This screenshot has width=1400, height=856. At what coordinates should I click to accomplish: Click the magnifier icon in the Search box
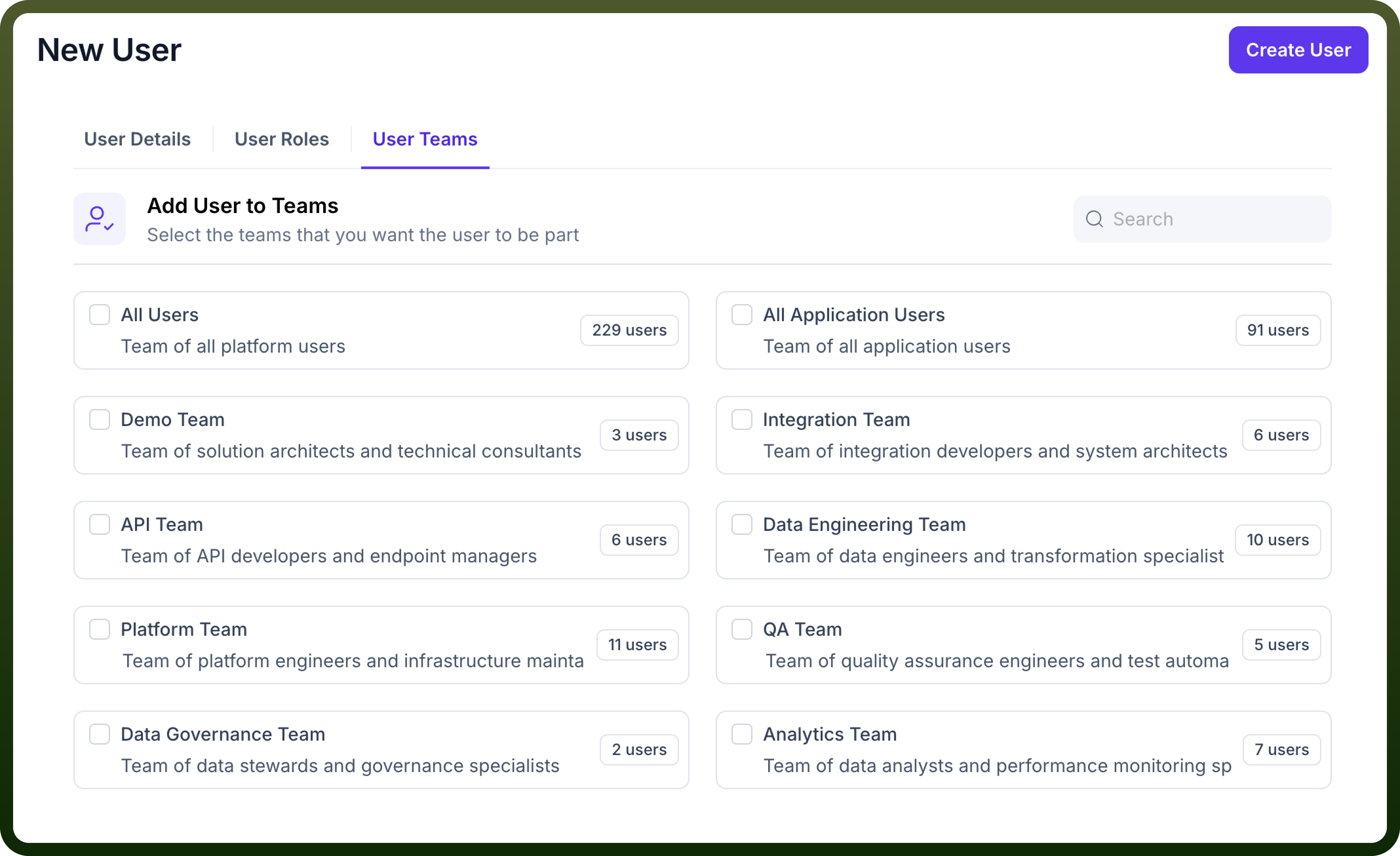click(x=1094, y=219)
